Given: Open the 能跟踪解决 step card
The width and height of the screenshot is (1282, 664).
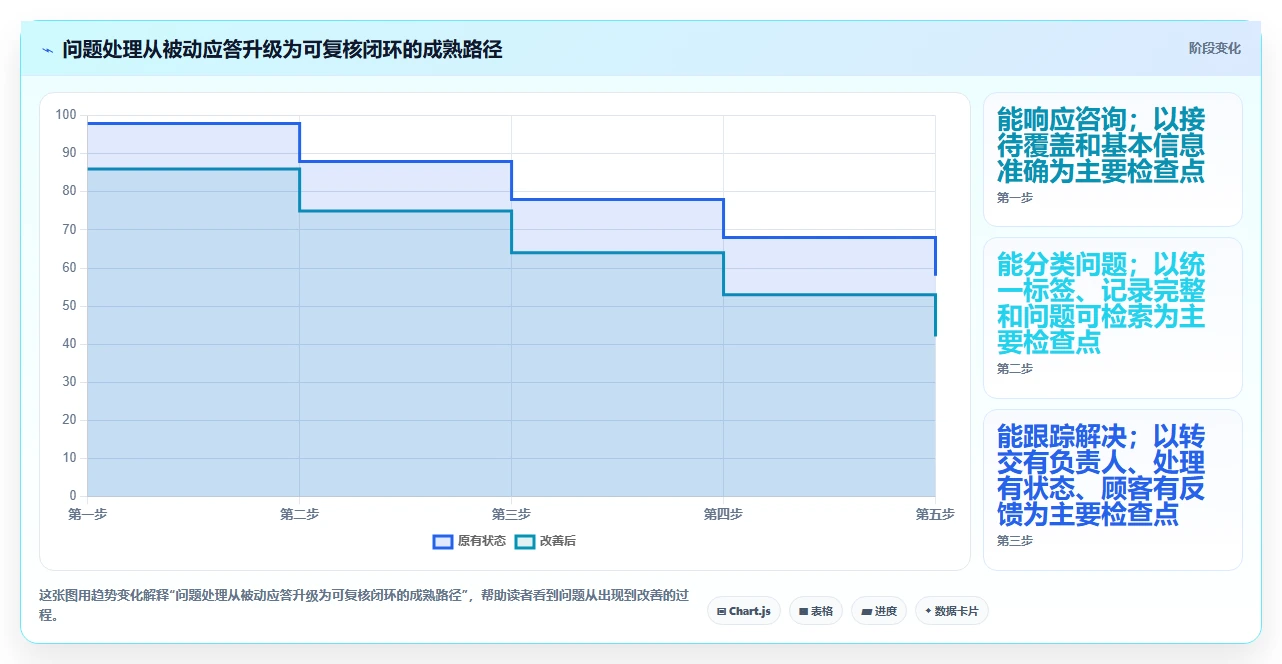Looking at the screenshot, I should pyautogui.click(x=1113, y=490).
